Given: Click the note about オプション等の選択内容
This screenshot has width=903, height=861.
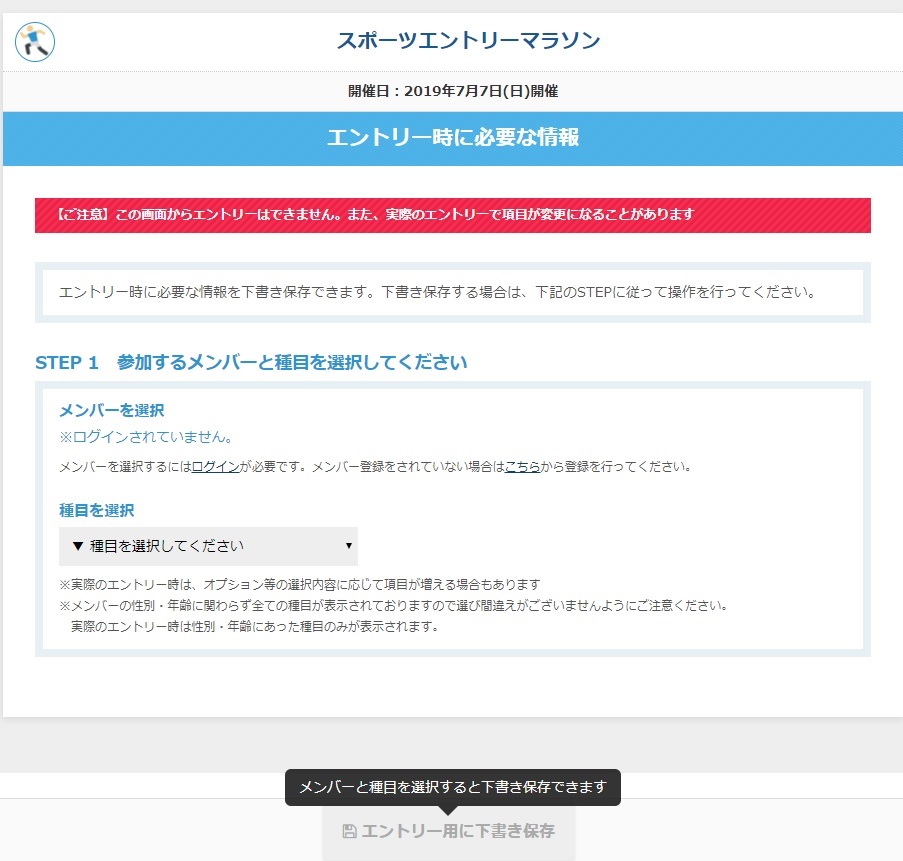Looking at the screenshot, I should click(300, 584).
